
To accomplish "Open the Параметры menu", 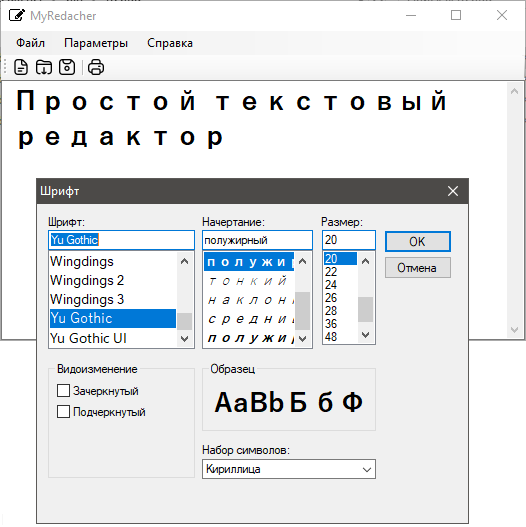I will pyautogui.click(x=96, y=43).
